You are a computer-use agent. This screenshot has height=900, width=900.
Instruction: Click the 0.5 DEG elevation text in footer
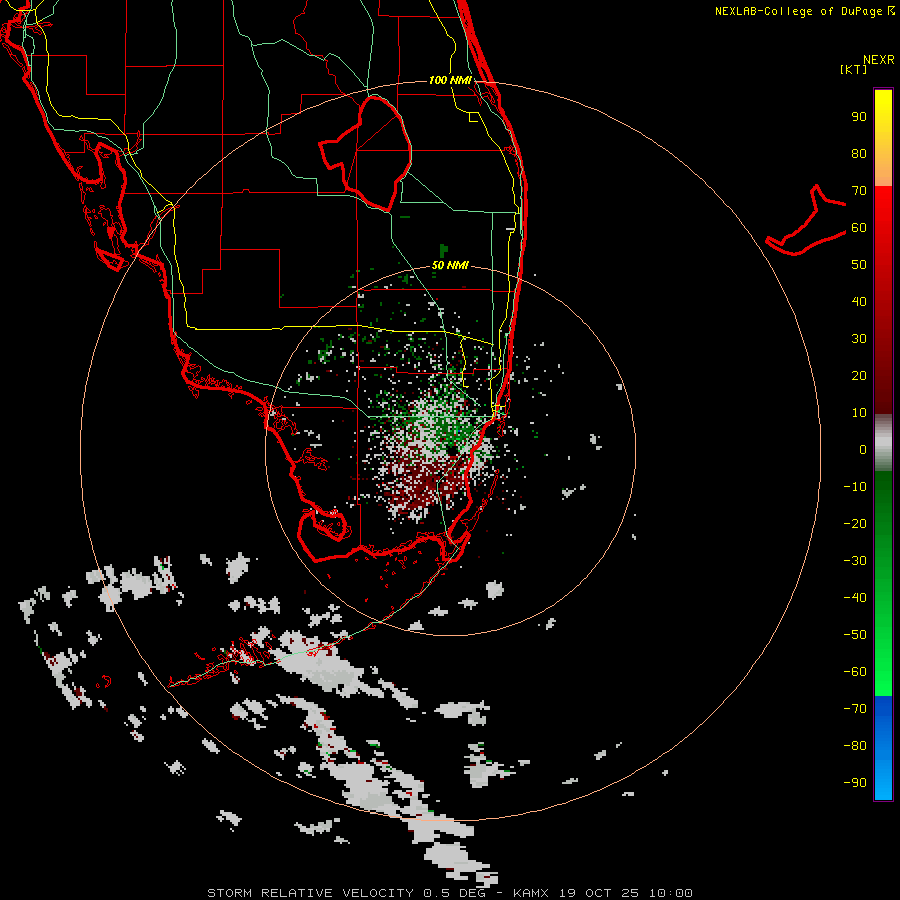coord(455,893)
